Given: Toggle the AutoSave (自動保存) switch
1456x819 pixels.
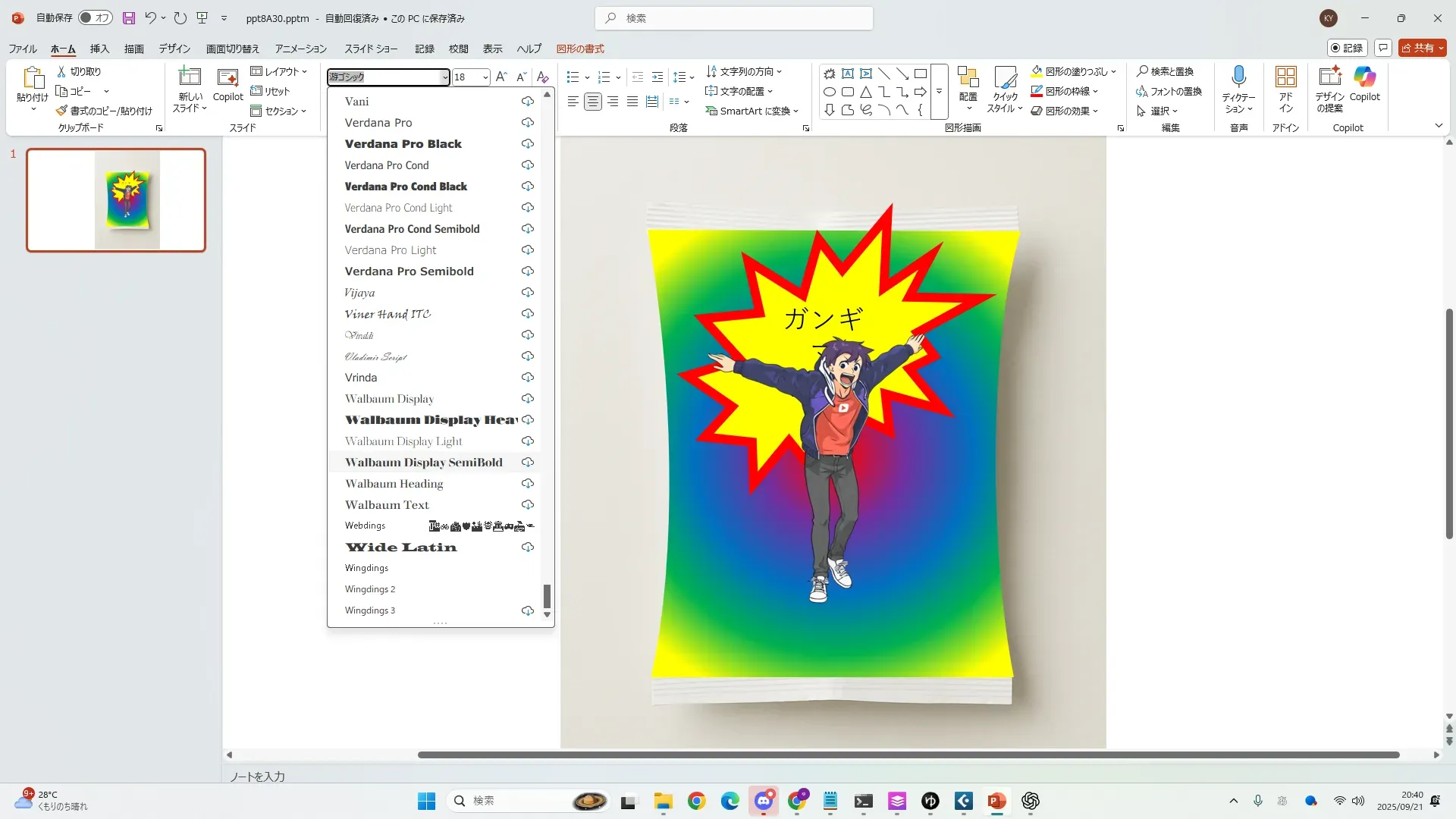Looking at the screenshot, I should pyautogui.click(x=96, y=17).
